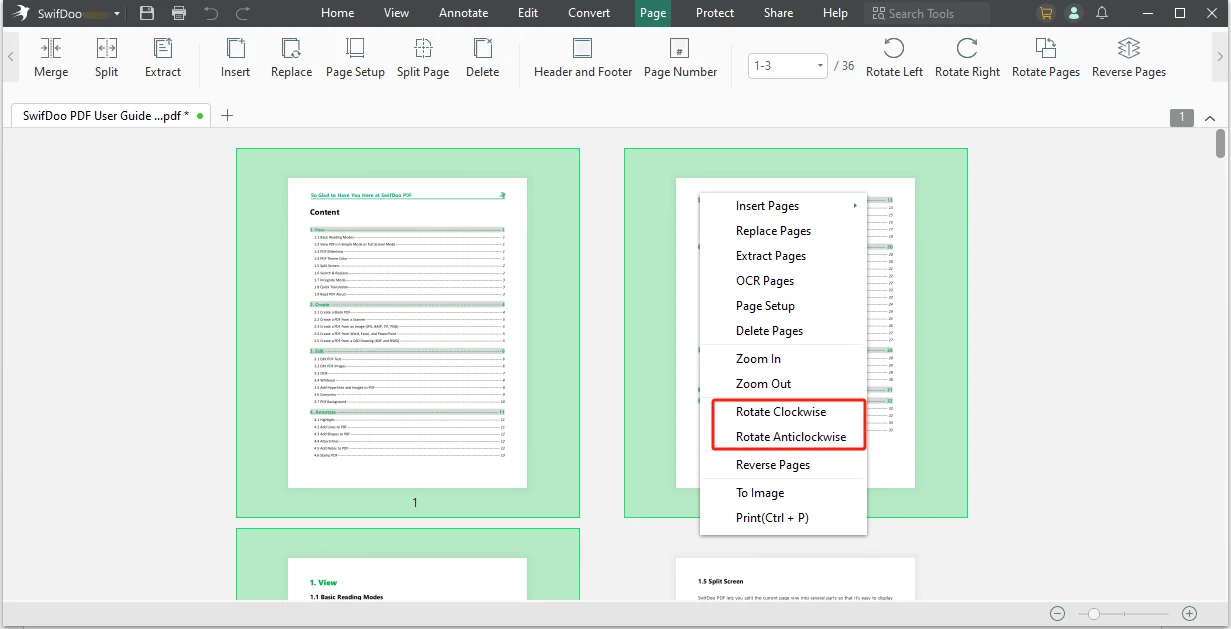
Task: Select To Image menu entry
Action: (x=783, y=493)
